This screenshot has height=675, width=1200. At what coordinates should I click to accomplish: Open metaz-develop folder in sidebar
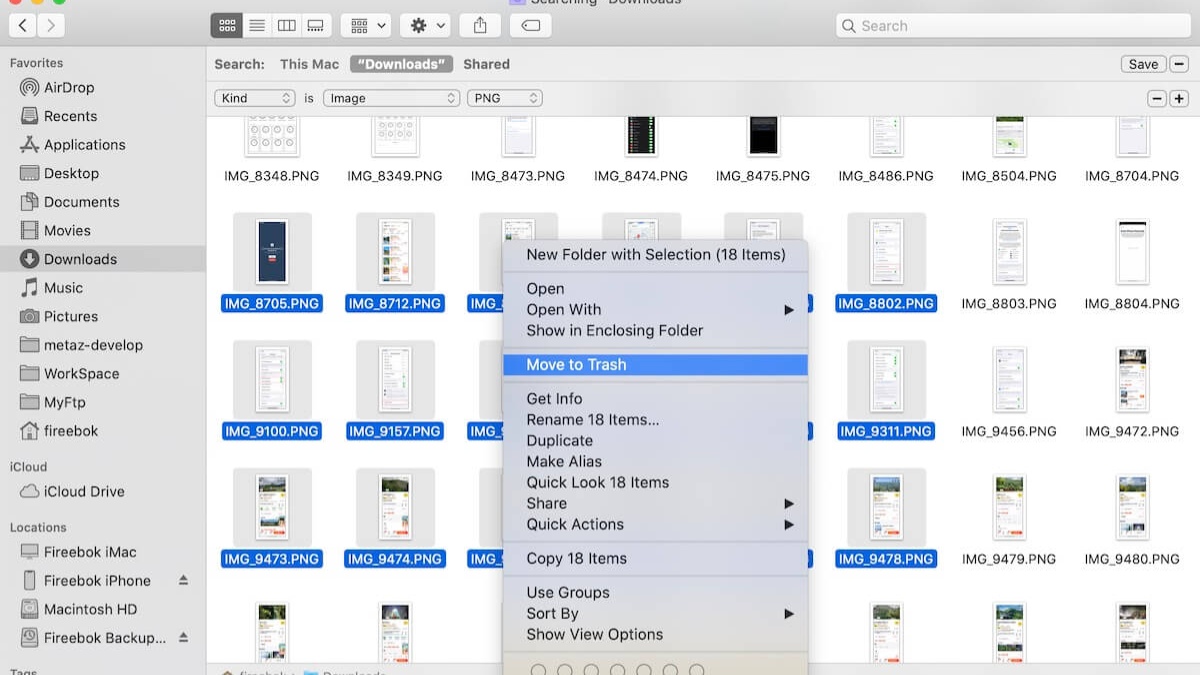(x=93, y=345)
